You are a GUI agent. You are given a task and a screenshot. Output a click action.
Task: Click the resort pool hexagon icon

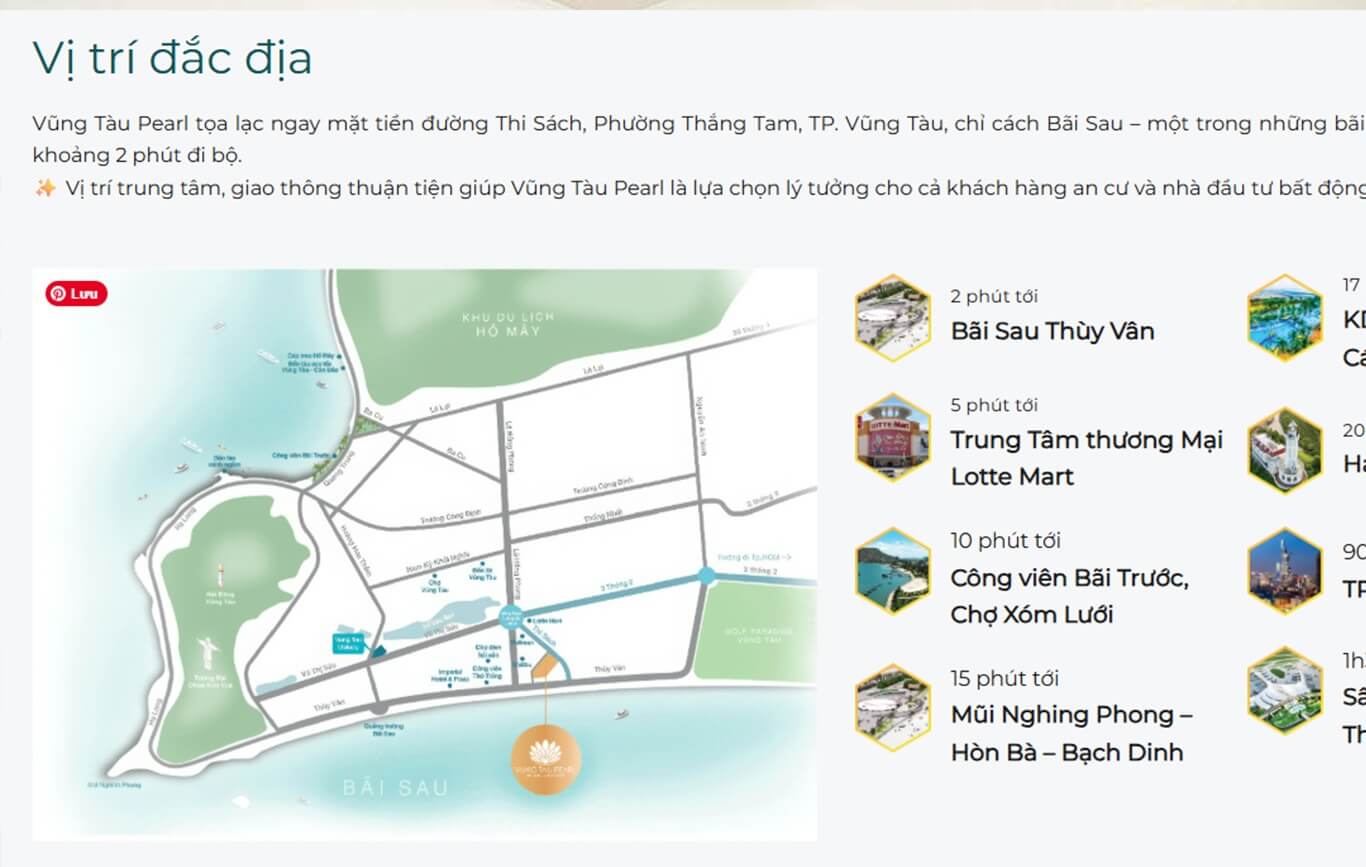click(x=1285, y=318)
